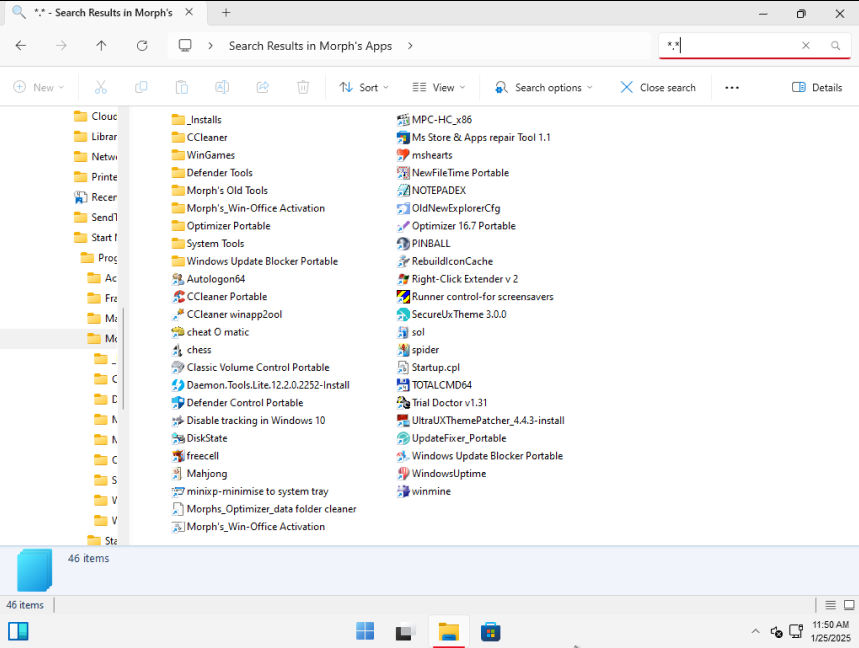Expand the chevron after Search Results breadcrumb

[410, 46]
